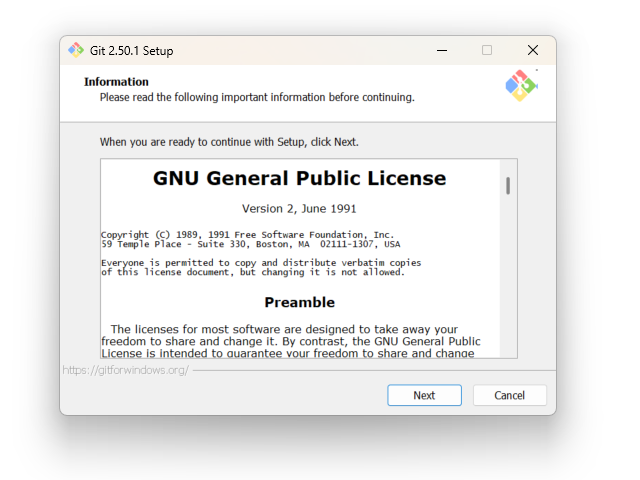This screenshot has height=480, width=640.
Task: Close the Git Setup window
Action: pos(533,50)
